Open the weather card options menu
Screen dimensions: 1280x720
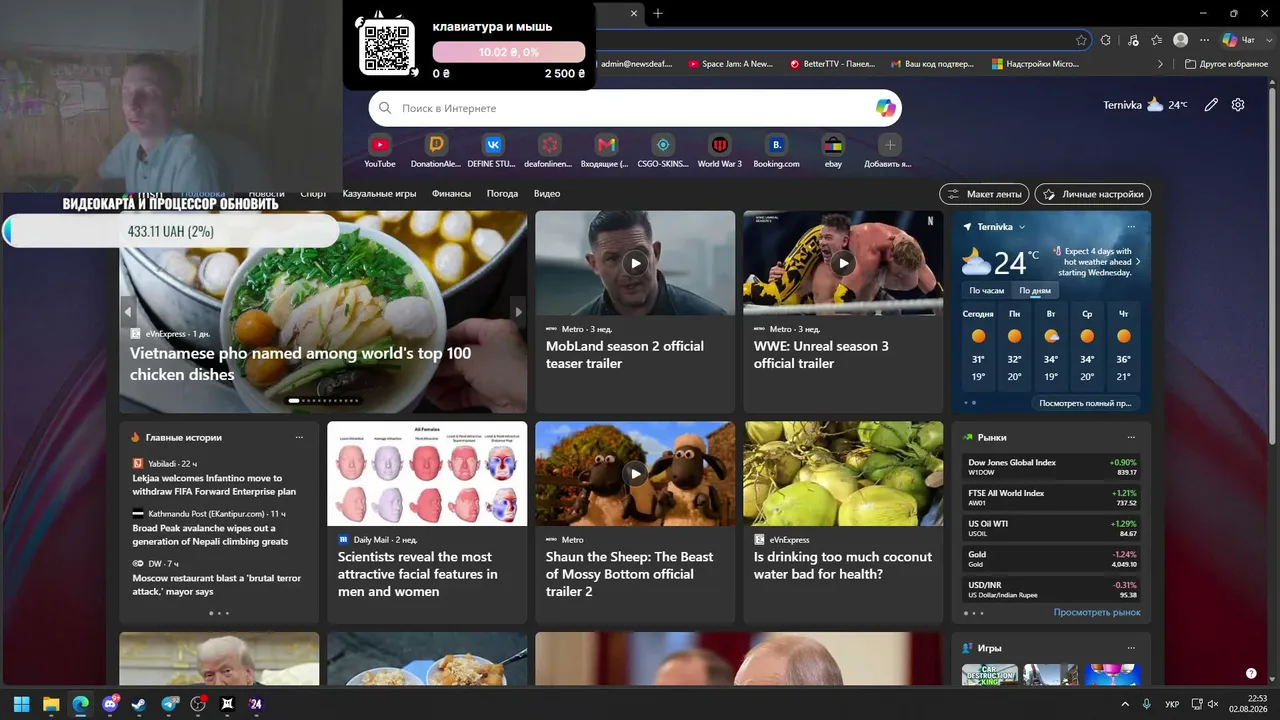coord(1131,227)
